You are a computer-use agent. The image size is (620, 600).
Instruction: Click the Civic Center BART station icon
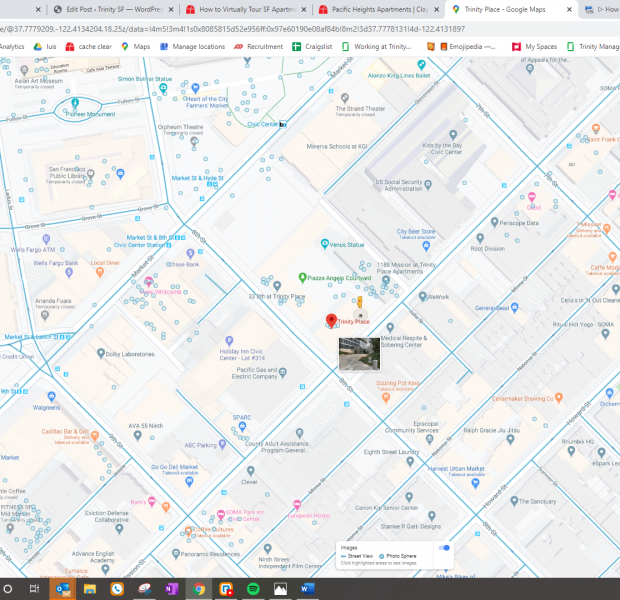pyautogui.click(x=283, y=124)
